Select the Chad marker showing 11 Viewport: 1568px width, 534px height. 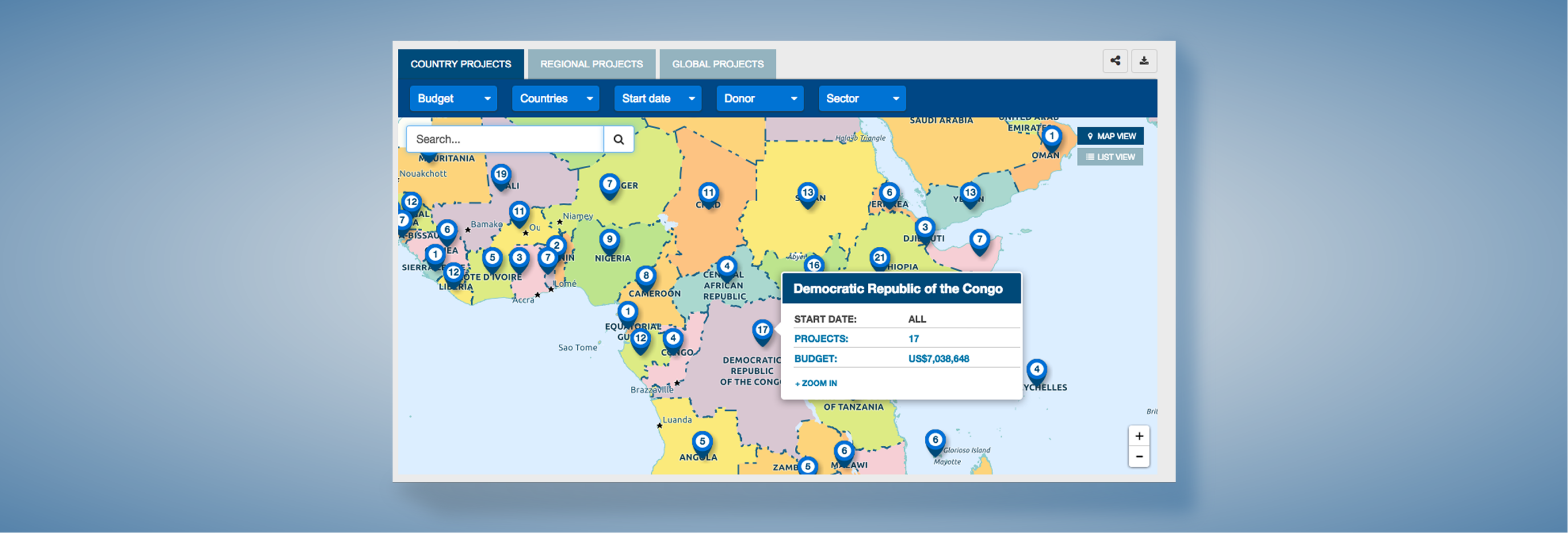[x=709, y=195]
